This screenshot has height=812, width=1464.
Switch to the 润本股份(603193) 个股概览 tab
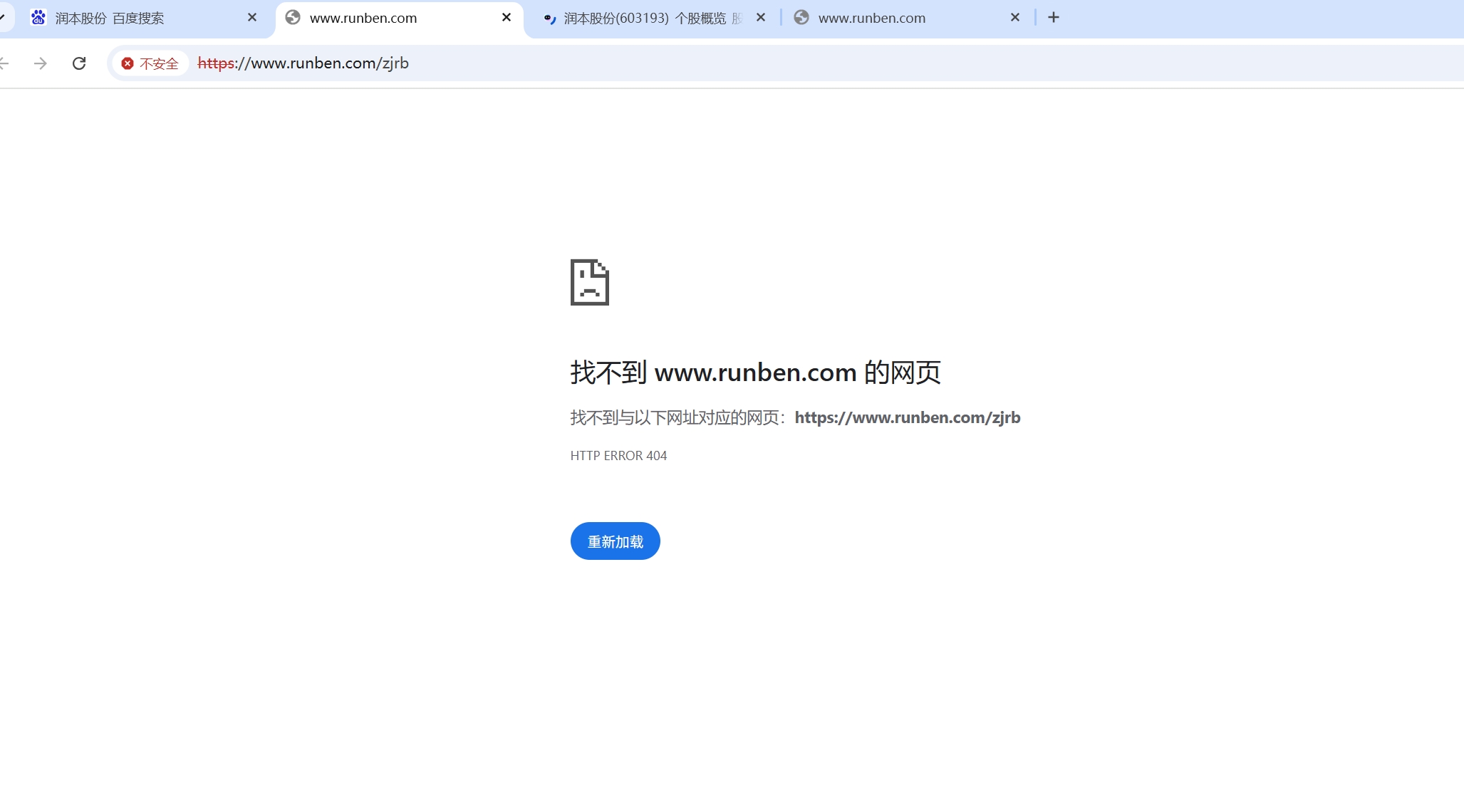(645, 19)
